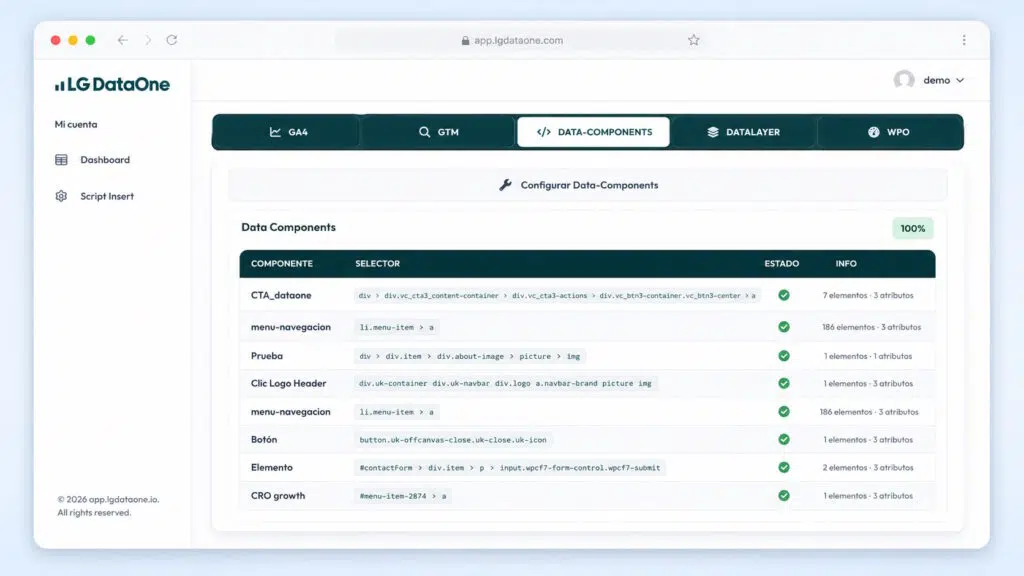This screenshot has width=1024, height=576.
Task: Click green status check for Elemento
Action: click(784, 468)
